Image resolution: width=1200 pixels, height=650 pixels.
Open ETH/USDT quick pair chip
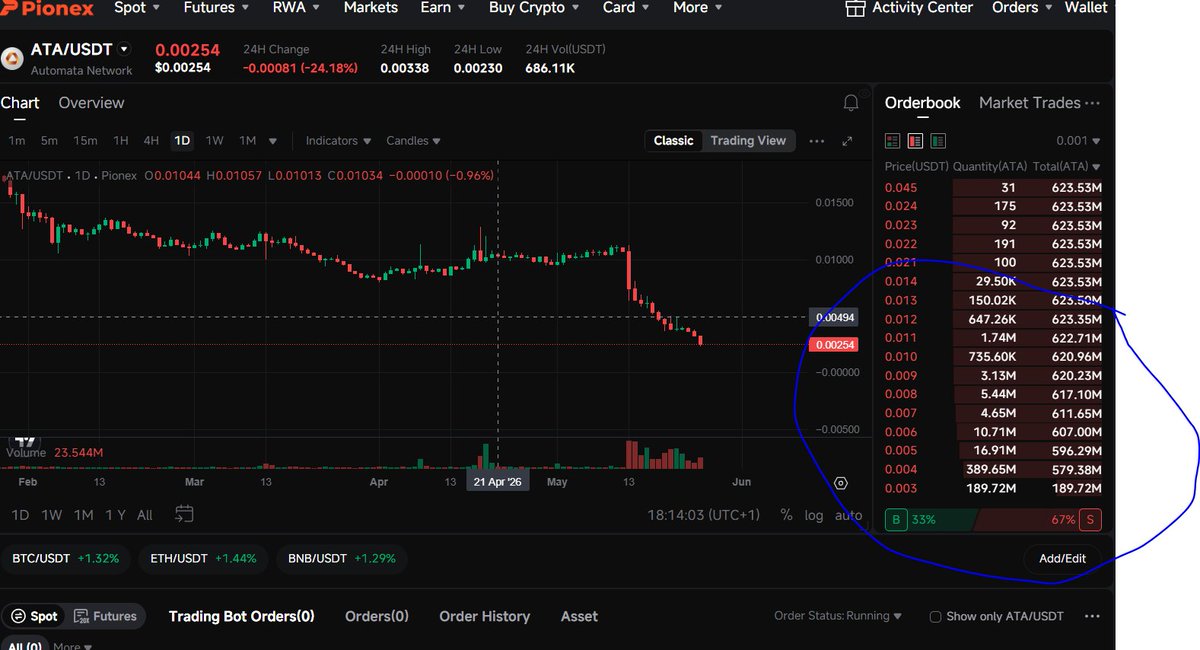(204, 558)
